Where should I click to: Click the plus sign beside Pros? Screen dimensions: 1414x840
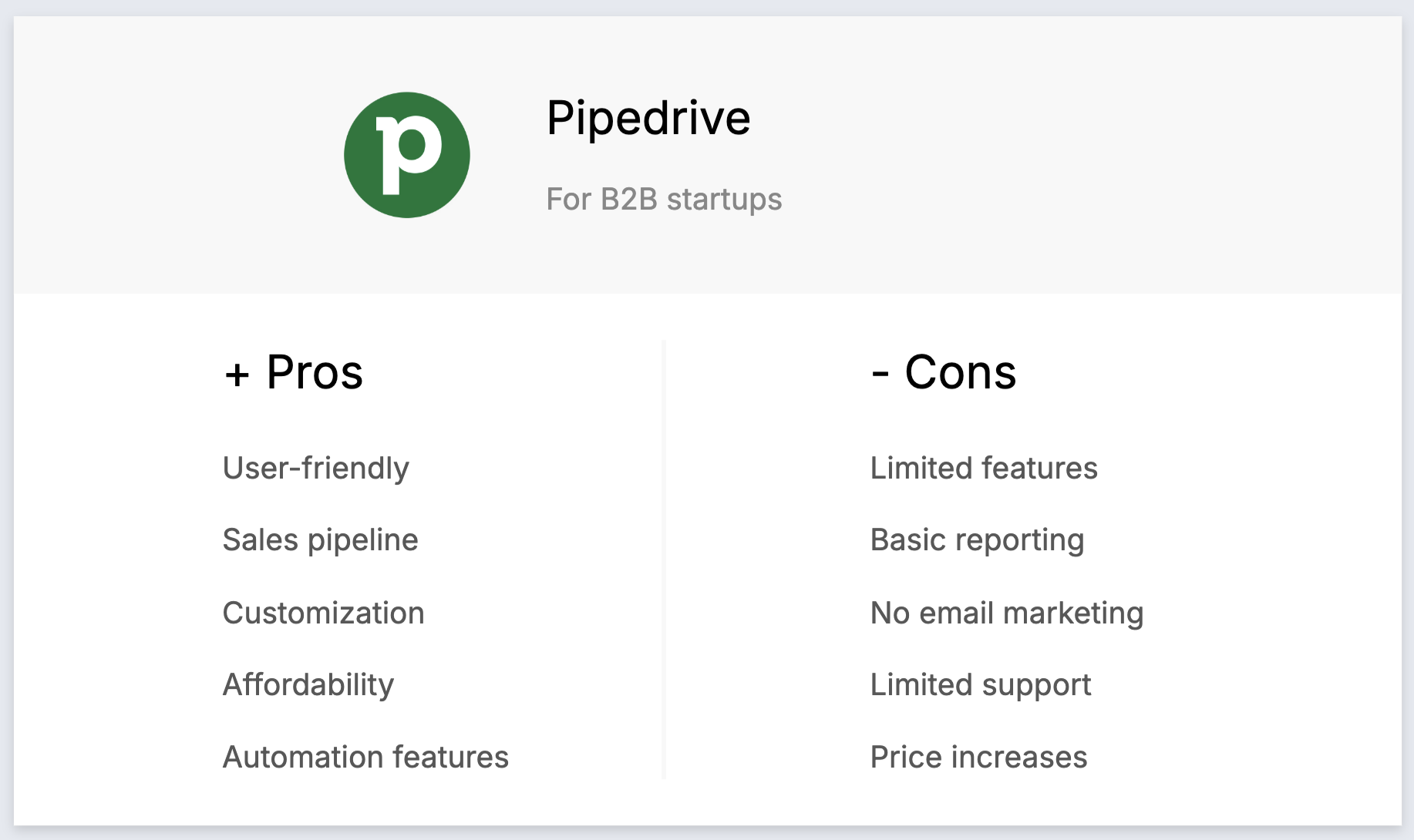click(x=237, y=375)
